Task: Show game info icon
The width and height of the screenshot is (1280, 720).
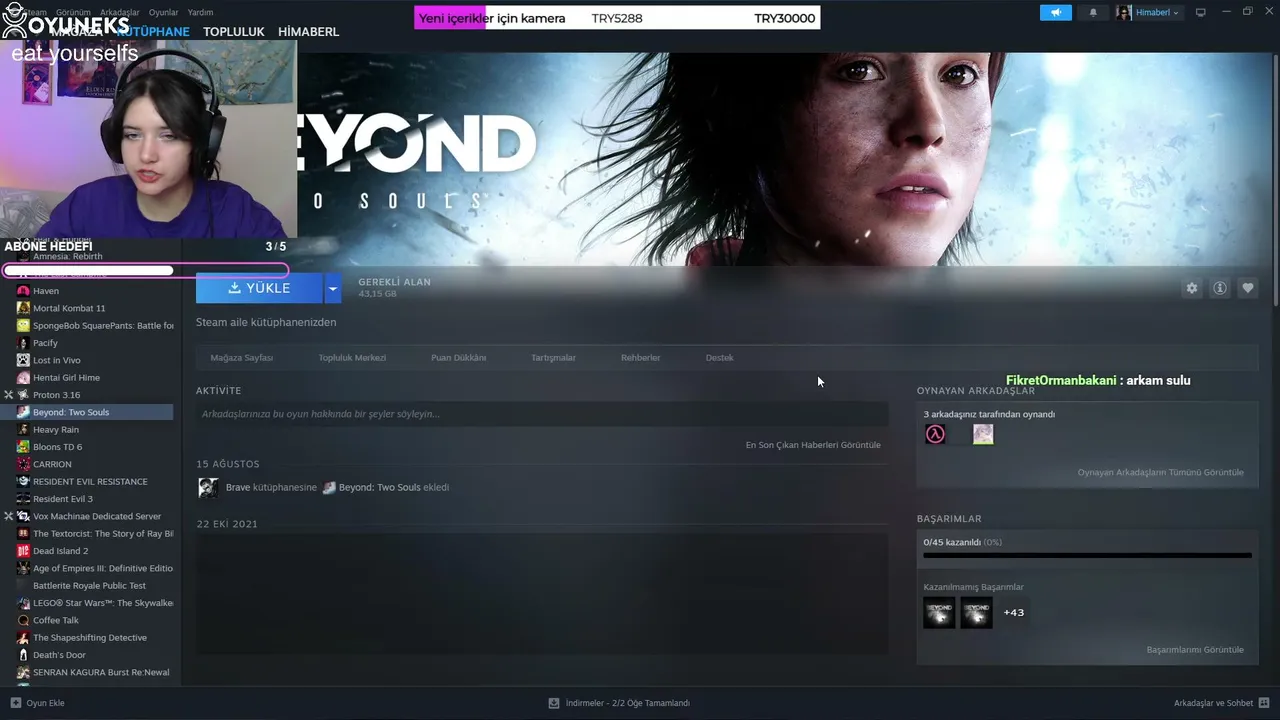Action: point(1220,288)
